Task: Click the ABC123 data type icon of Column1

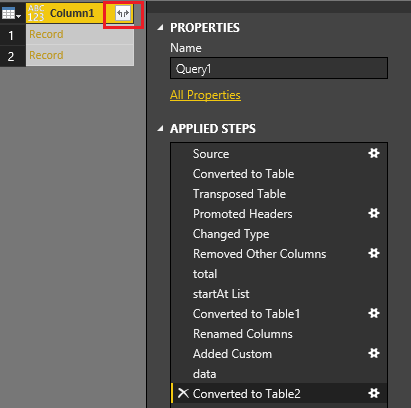Action: (36, 13)
